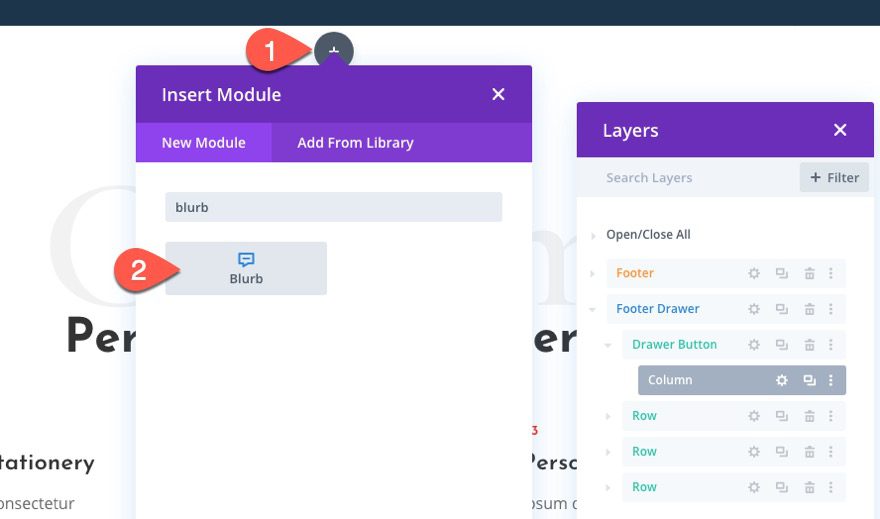
Task: Open more options for Footer Drawer layer
Action: pos(831,309)
